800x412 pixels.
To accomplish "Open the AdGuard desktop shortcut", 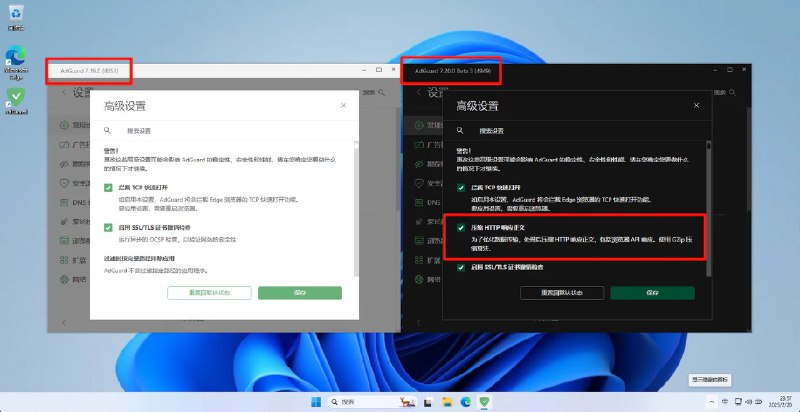I will pyautogui.click(x=16, y=98).
